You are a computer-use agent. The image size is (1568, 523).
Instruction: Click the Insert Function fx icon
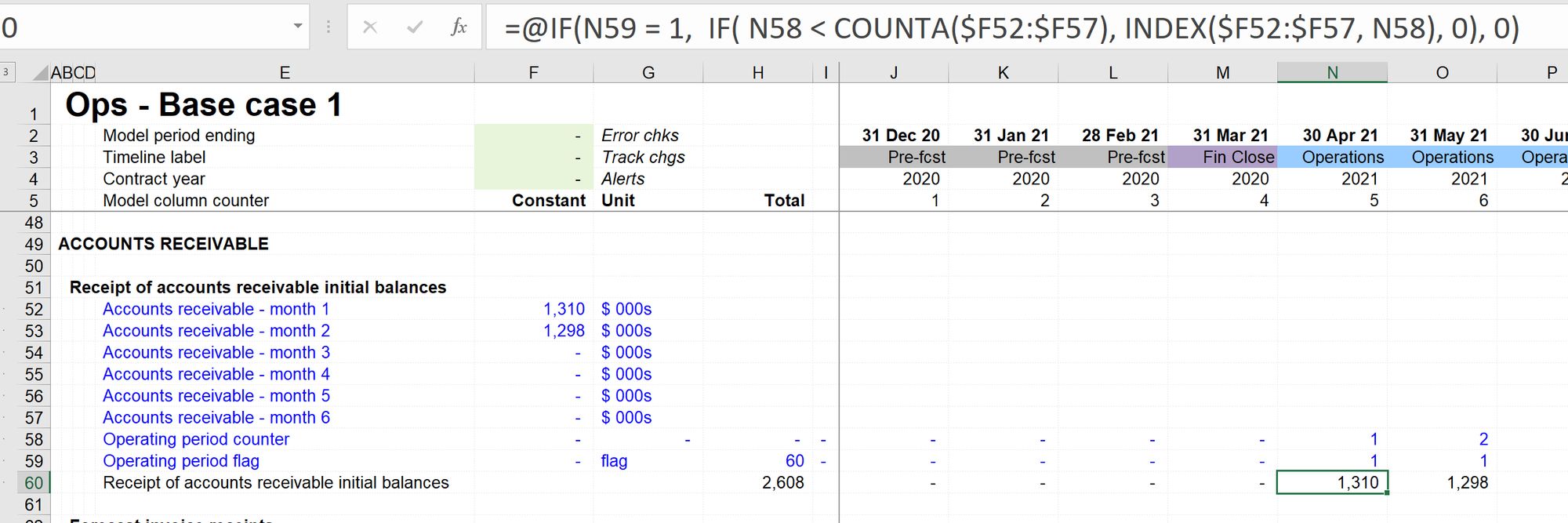(x=459, y=27)
